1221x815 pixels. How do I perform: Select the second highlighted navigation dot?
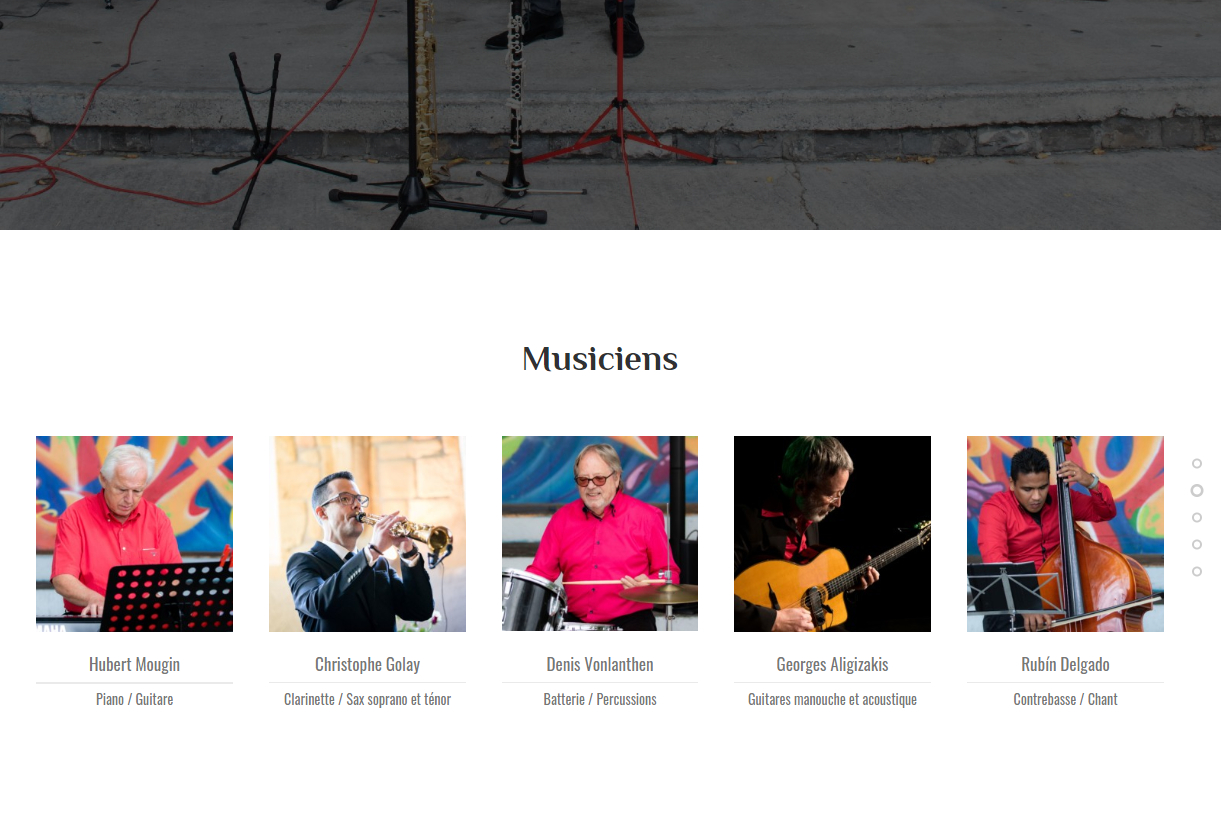pos(1197,490)
